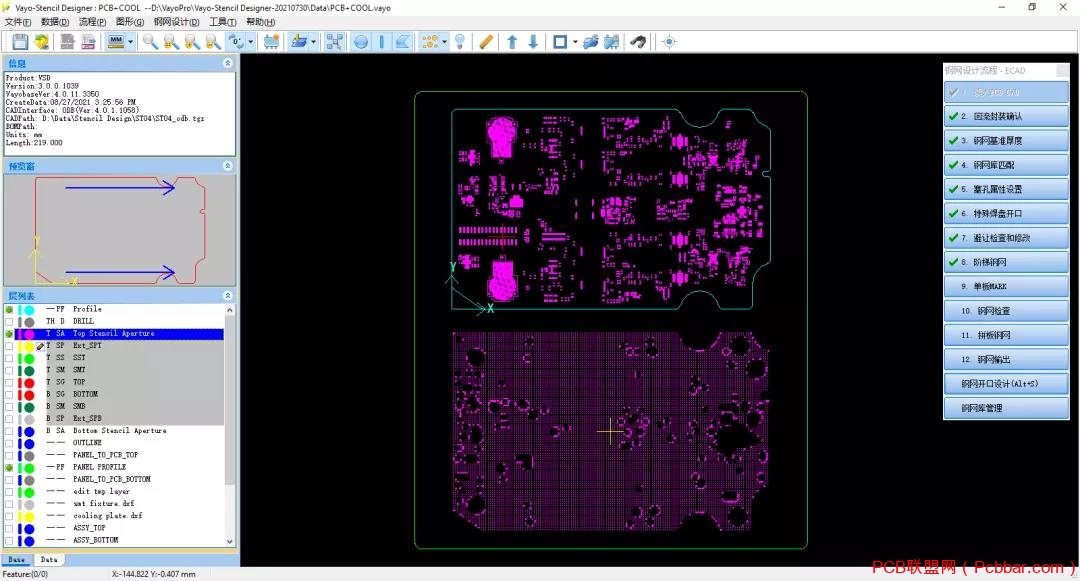
Task: Open the 帮助(H) menu
Action: (x=261, y=22)
